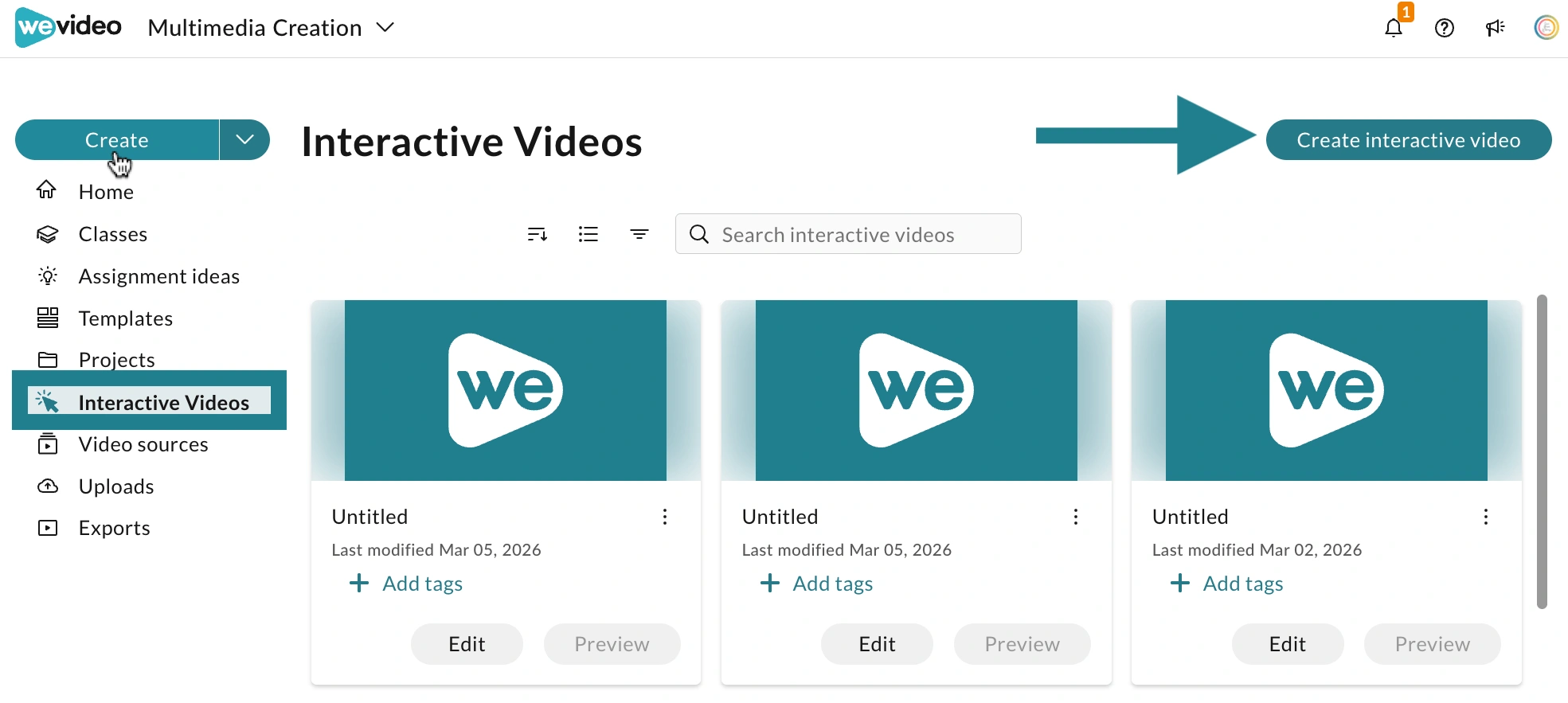Screen dimensions: 1568x703
Task: Preview the first Untitled video
Action: click(x=612, y=644)
